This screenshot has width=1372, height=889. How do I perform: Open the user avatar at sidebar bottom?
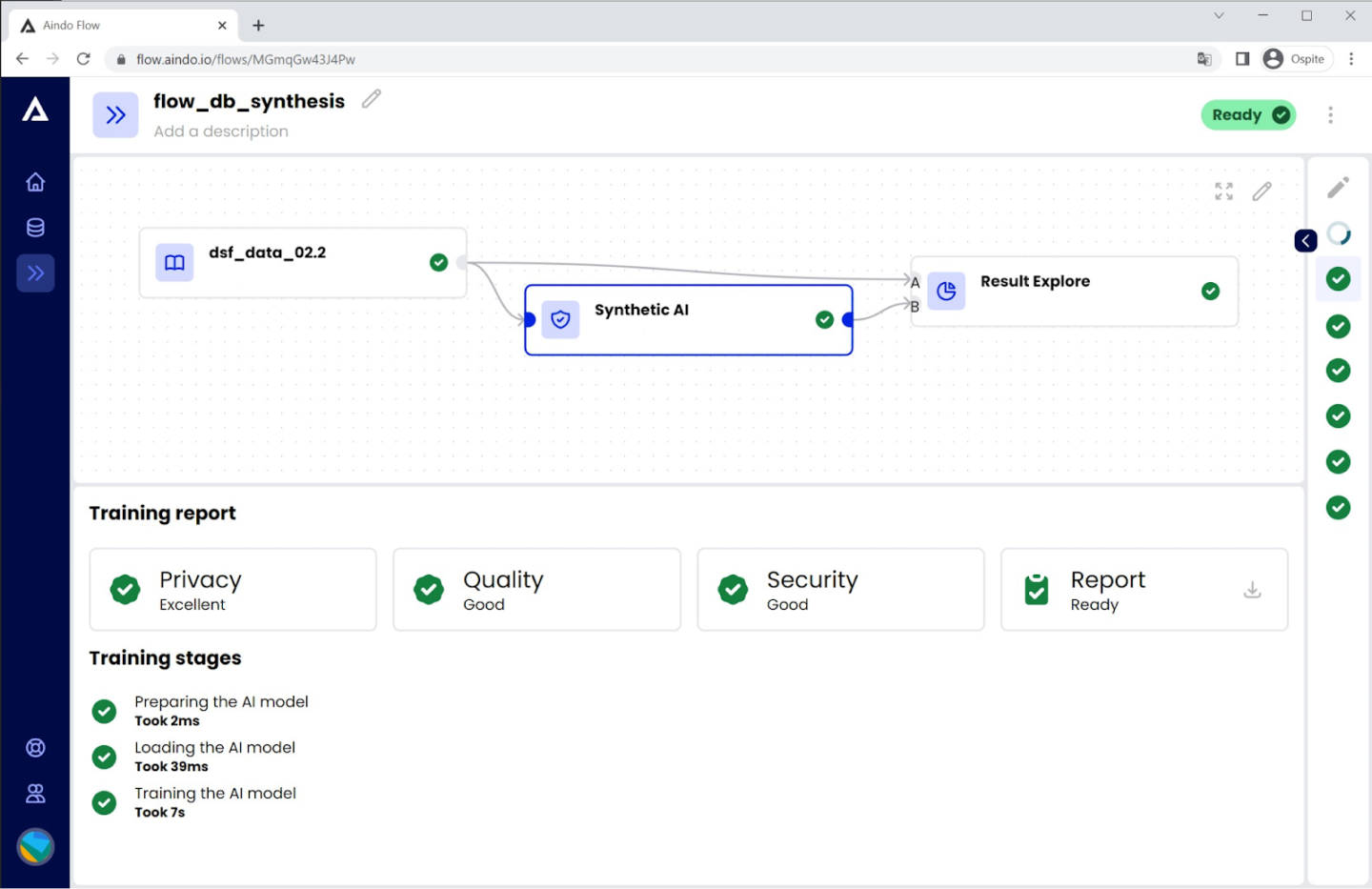(x=35, y=846)
